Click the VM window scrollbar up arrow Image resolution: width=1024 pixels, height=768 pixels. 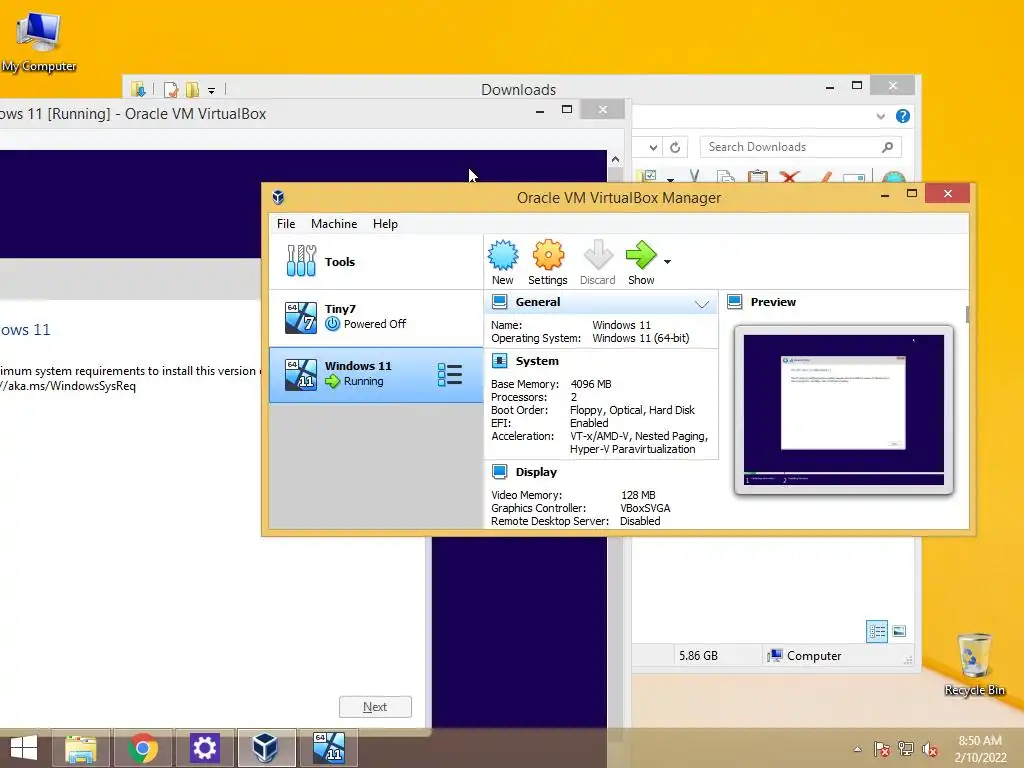point(615,159)
